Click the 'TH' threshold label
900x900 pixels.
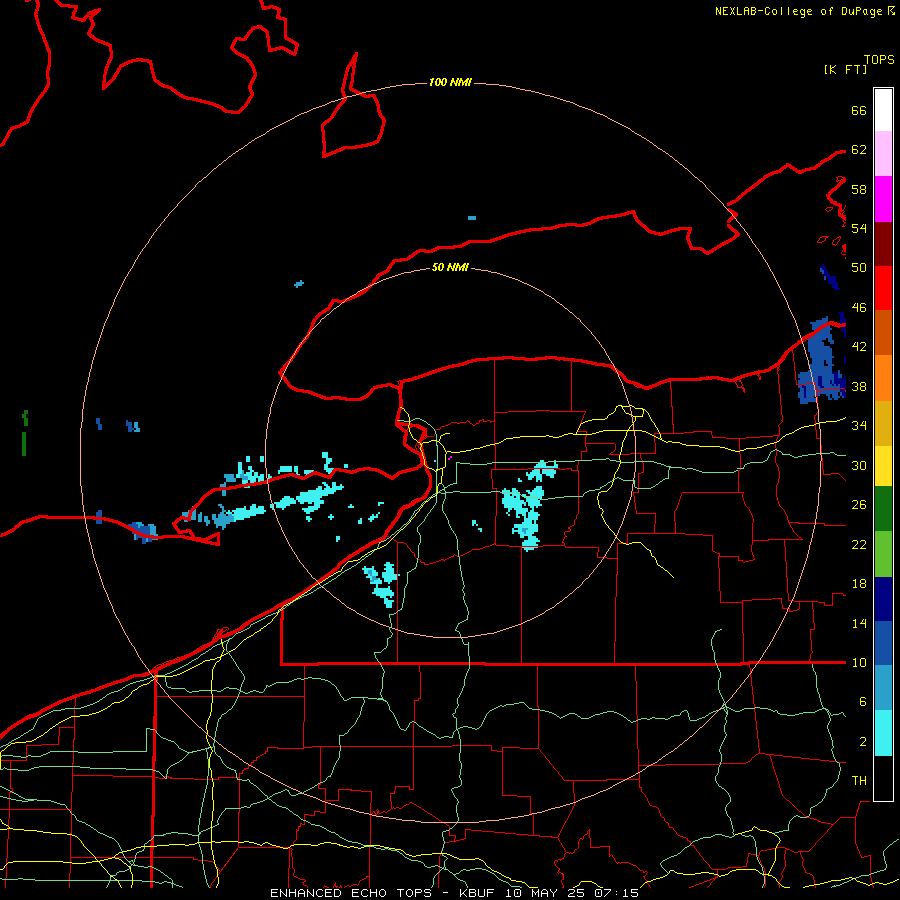[859, 780]
